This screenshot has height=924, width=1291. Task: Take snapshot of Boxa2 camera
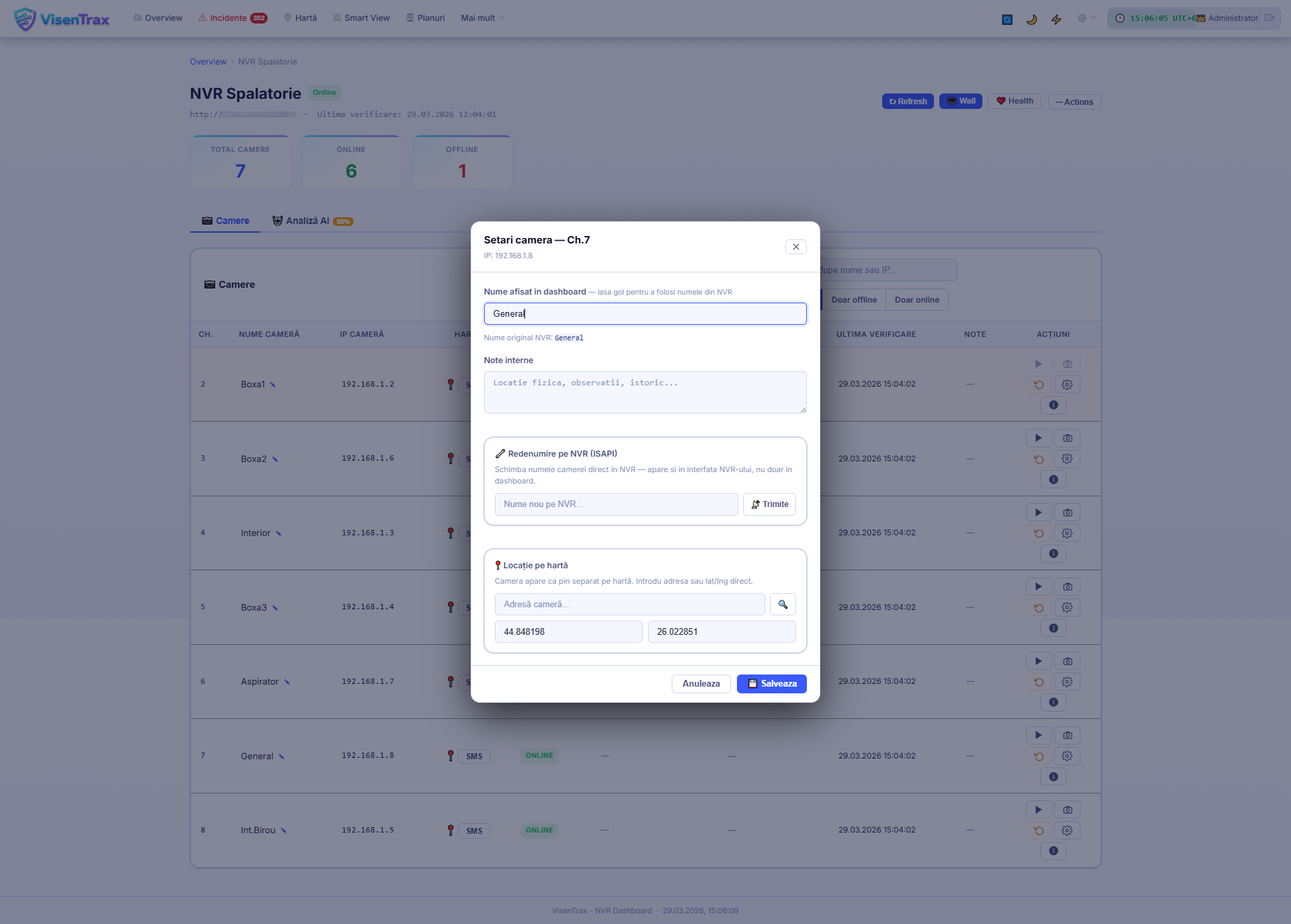(1067, 438)
